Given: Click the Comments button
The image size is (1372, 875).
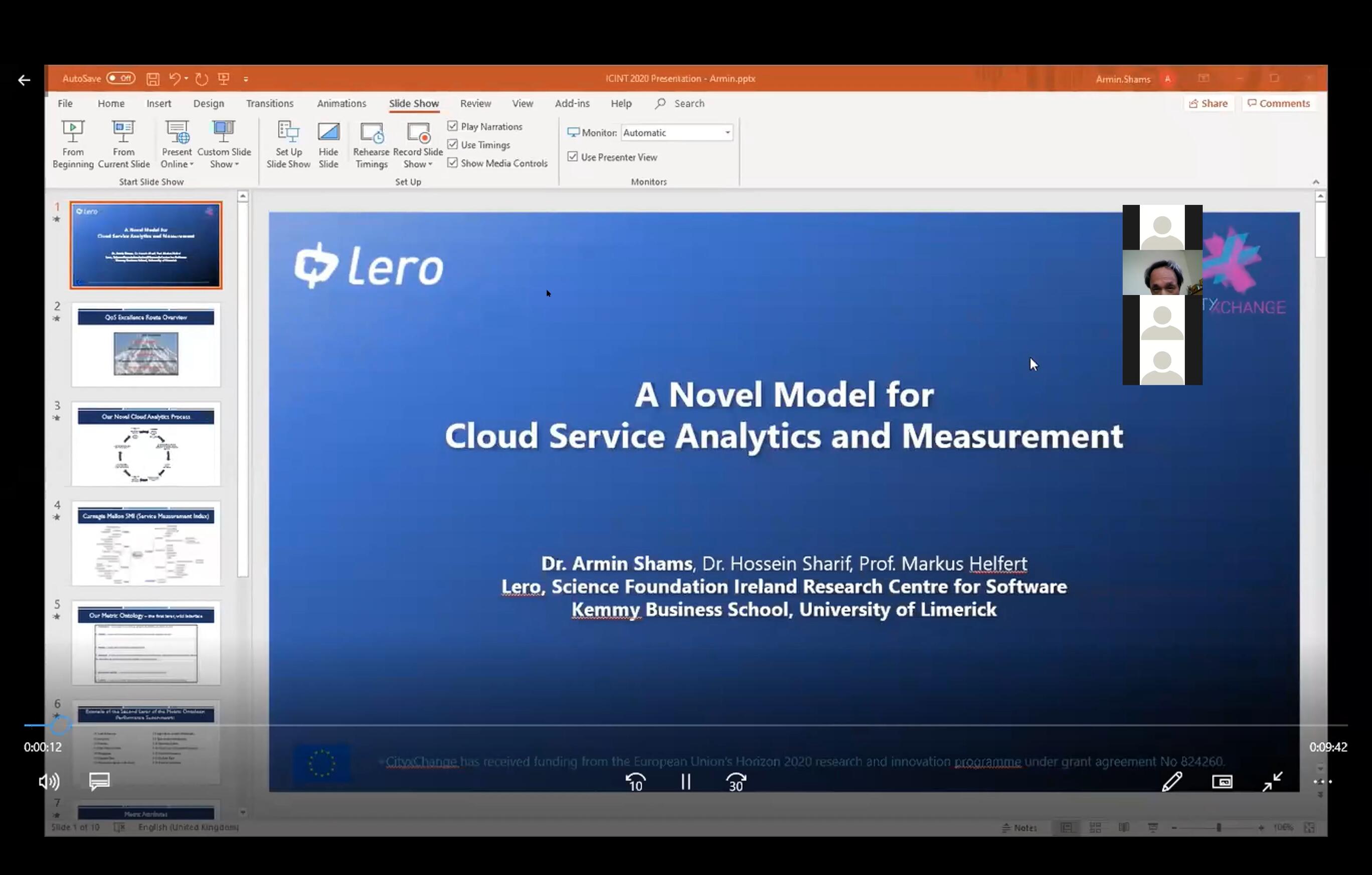Looking at the screenshot, I should tap(1279, 104).
